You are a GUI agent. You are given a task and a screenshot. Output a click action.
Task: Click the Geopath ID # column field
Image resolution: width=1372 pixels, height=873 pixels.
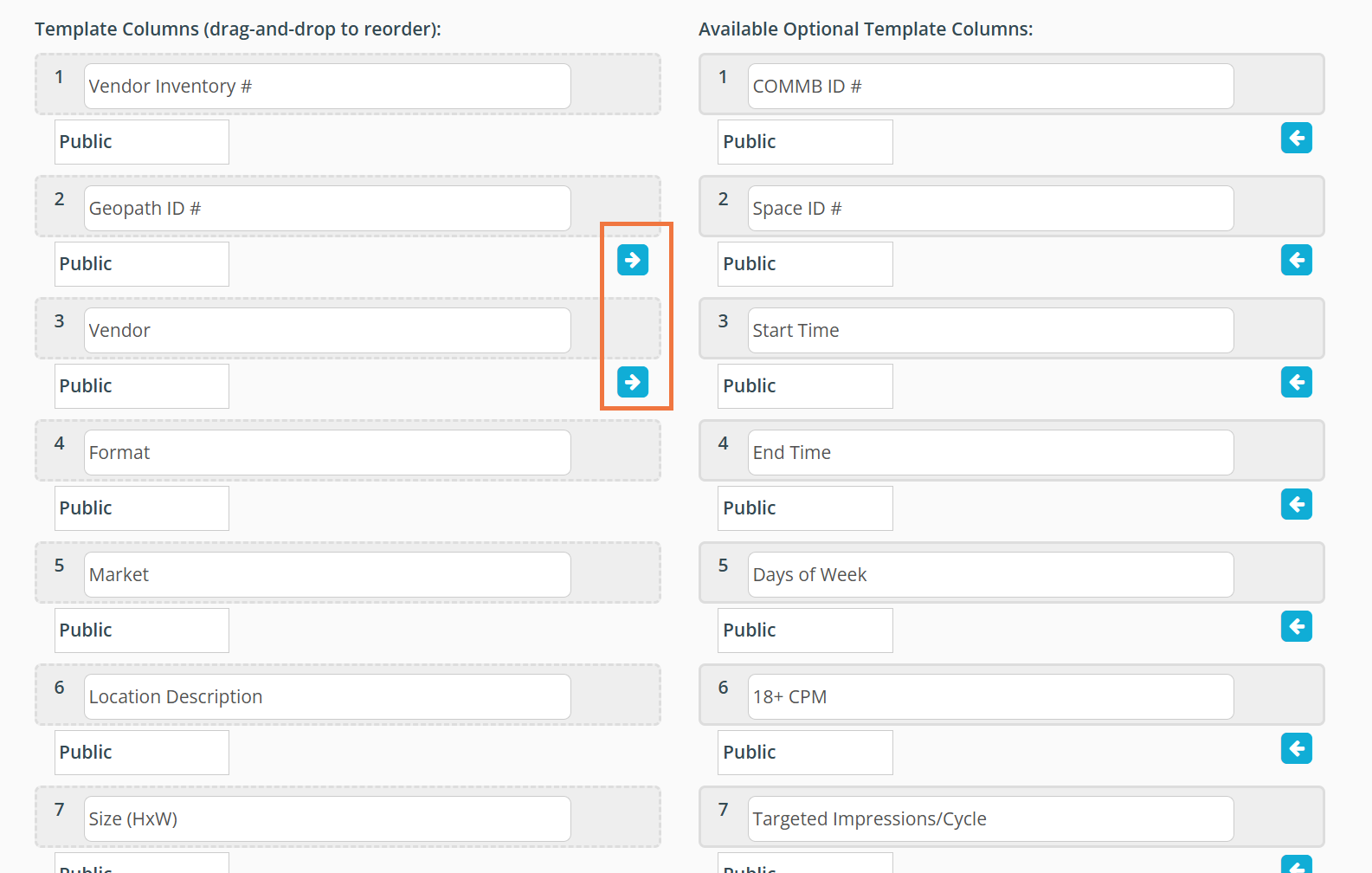coord(327,209)
